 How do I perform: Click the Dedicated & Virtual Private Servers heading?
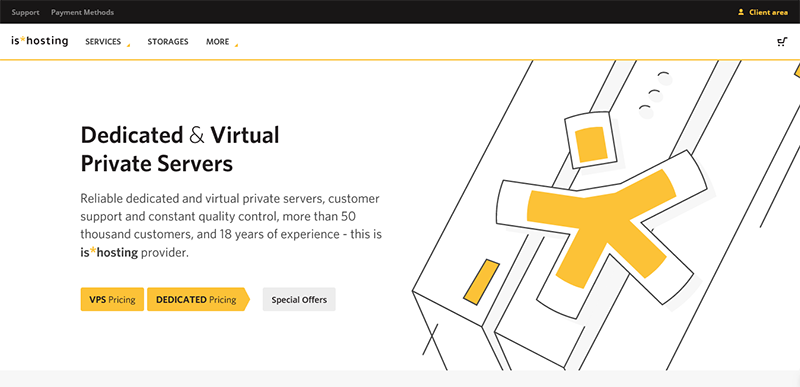(x=180, y=149)
